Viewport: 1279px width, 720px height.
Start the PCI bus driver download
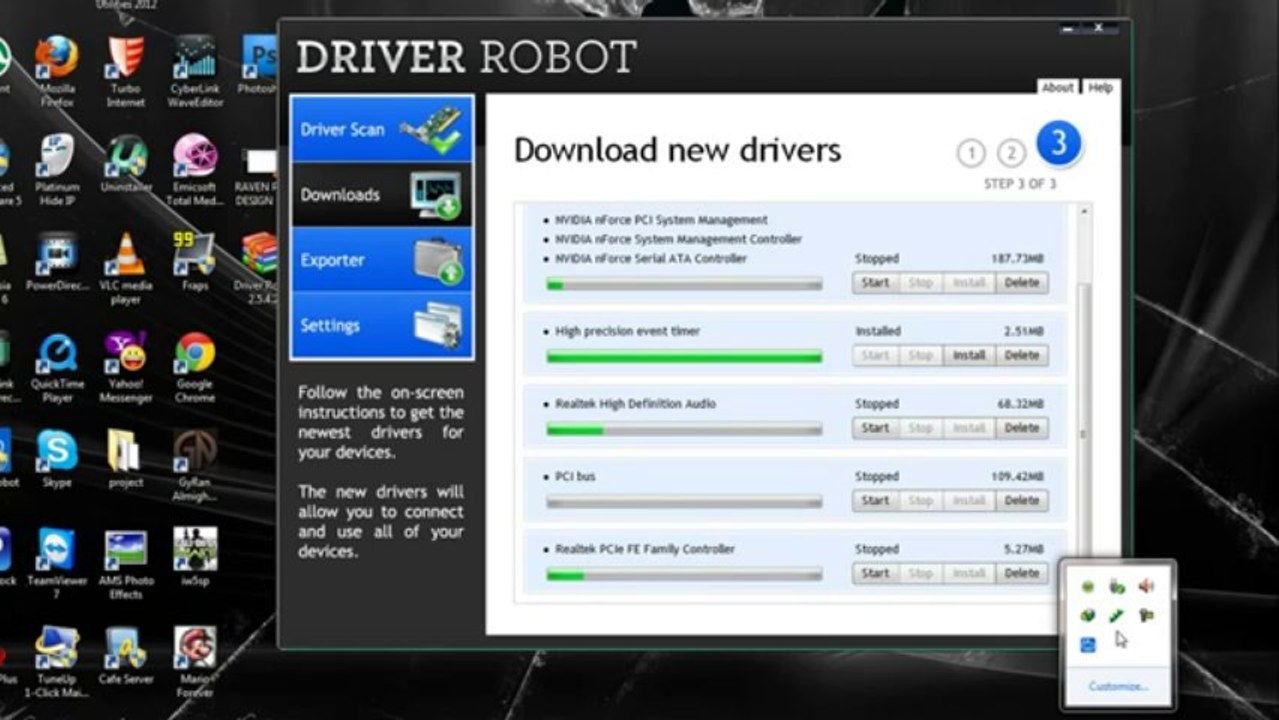click(x=875, y=501)
